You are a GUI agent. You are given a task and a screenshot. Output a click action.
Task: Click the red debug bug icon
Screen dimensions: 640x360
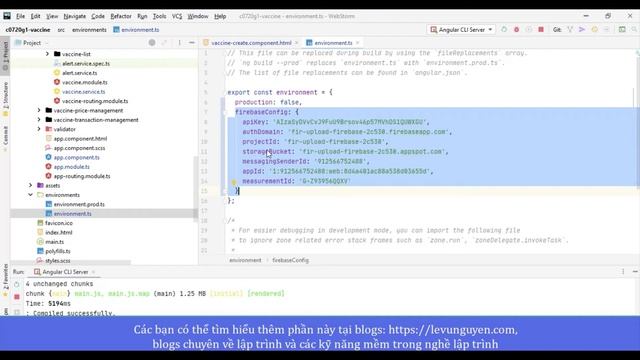(x=516, y=29)
